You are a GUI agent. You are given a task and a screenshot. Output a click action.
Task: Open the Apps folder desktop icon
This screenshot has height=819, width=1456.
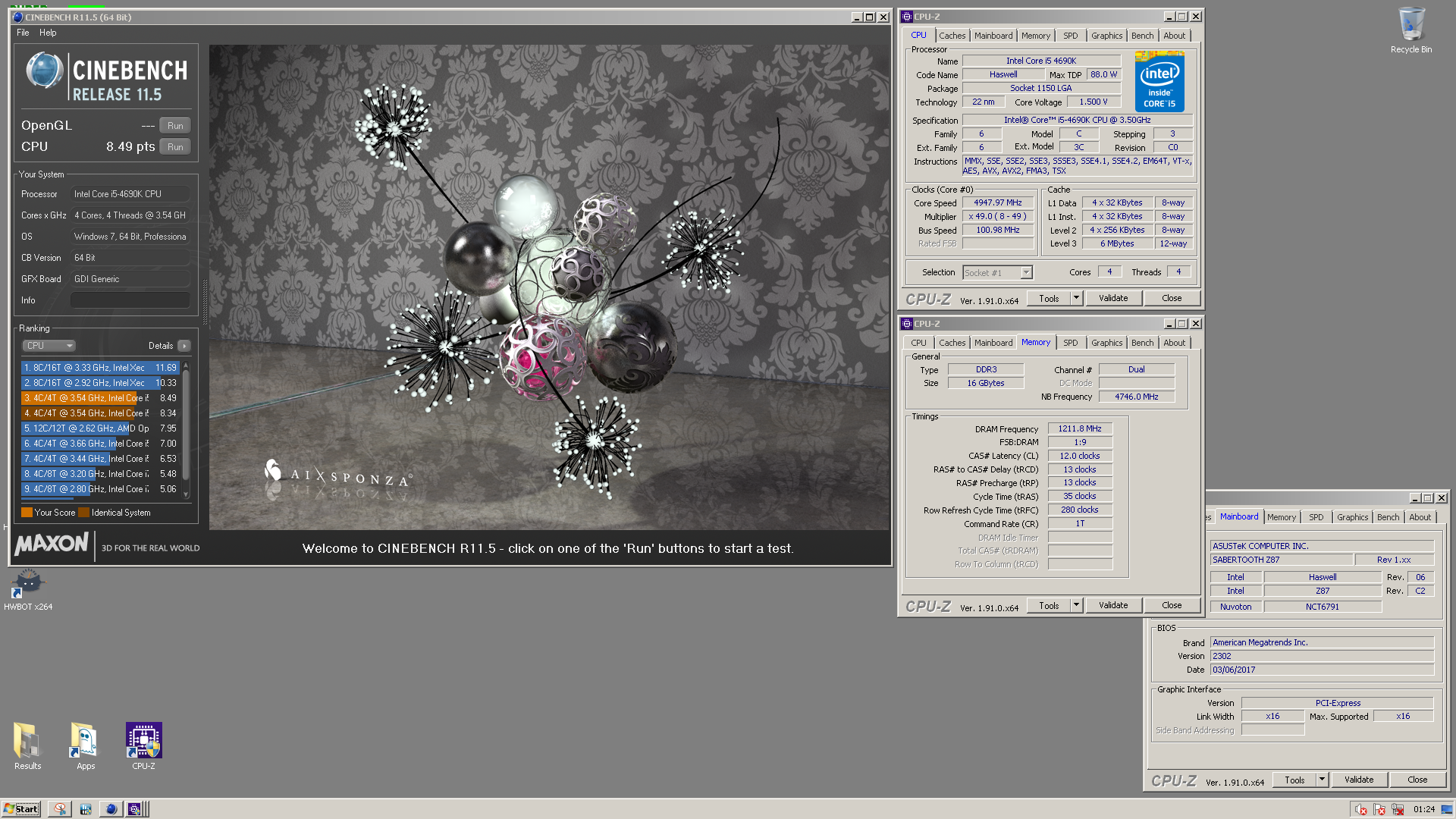pos(86,745)
